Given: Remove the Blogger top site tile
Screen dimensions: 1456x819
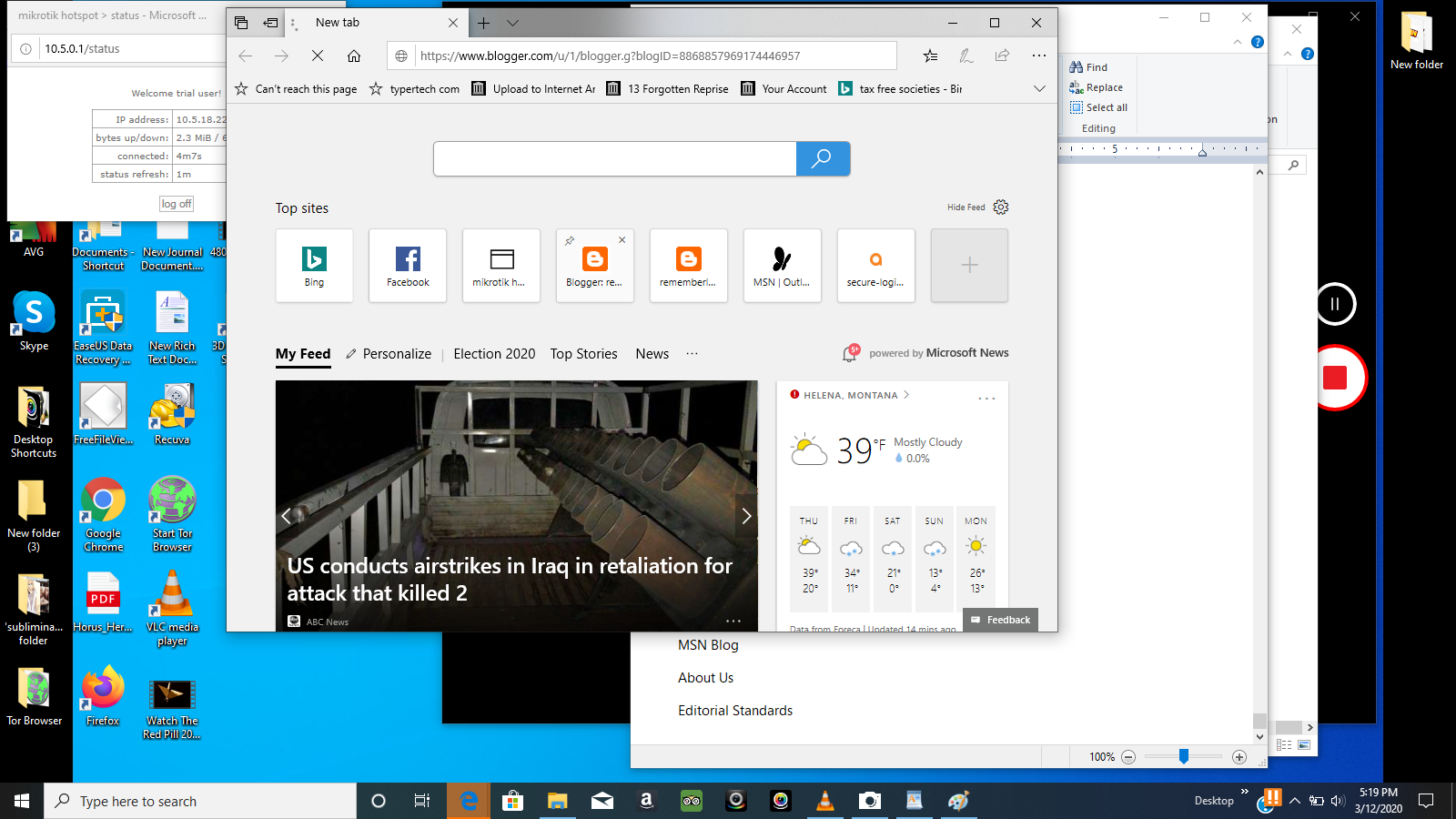Looking at the screenshot, I should [622, 240].
